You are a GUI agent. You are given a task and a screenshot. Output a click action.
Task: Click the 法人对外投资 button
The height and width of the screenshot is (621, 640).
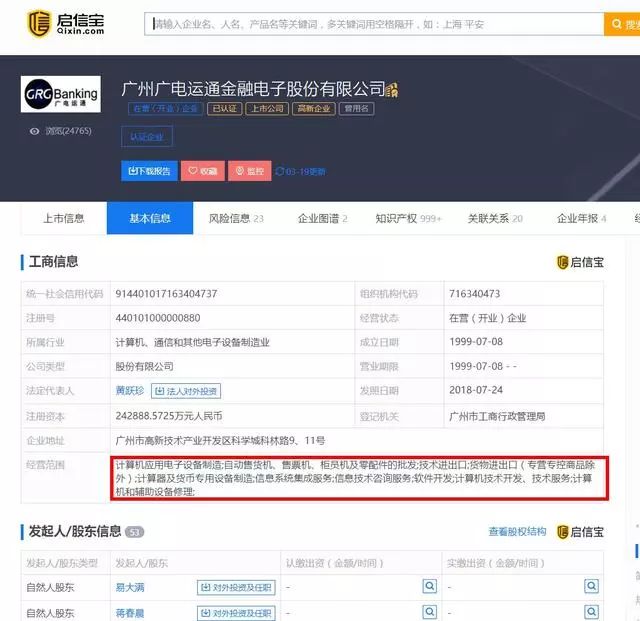coord(186,391)
